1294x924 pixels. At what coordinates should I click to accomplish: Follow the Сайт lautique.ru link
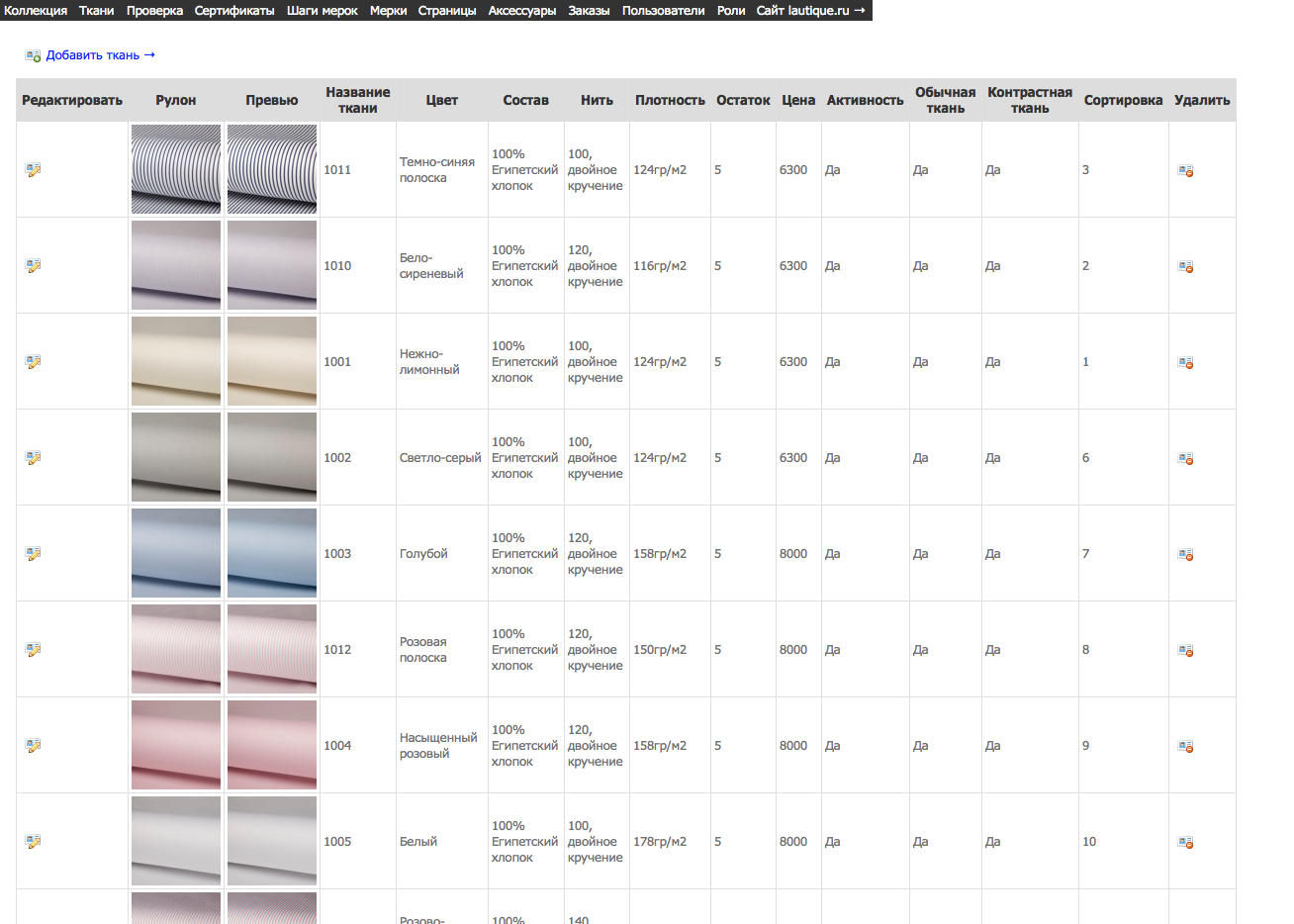(x=810, y=10)
